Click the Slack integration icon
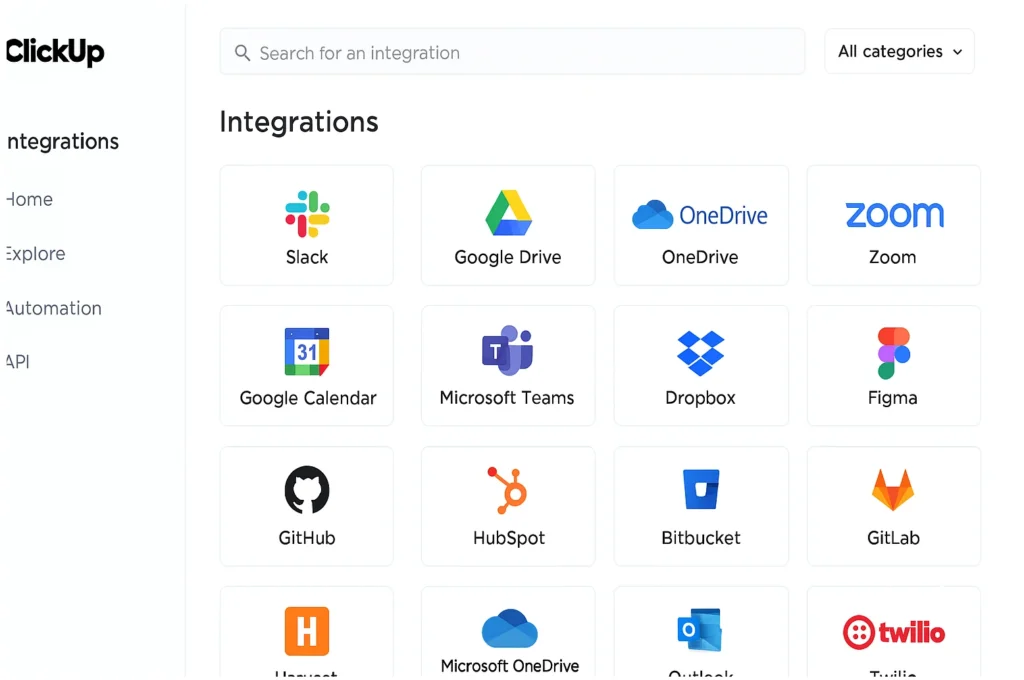Screen dimensions: 1024x680 (307, 213)
